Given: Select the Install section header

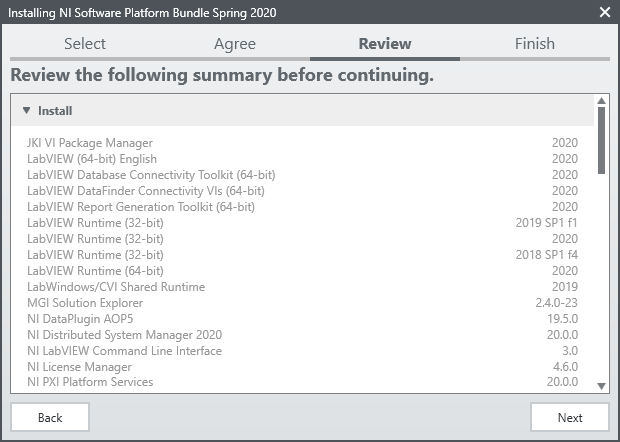Looking at the screenshot, I should [x=302, y=111].
